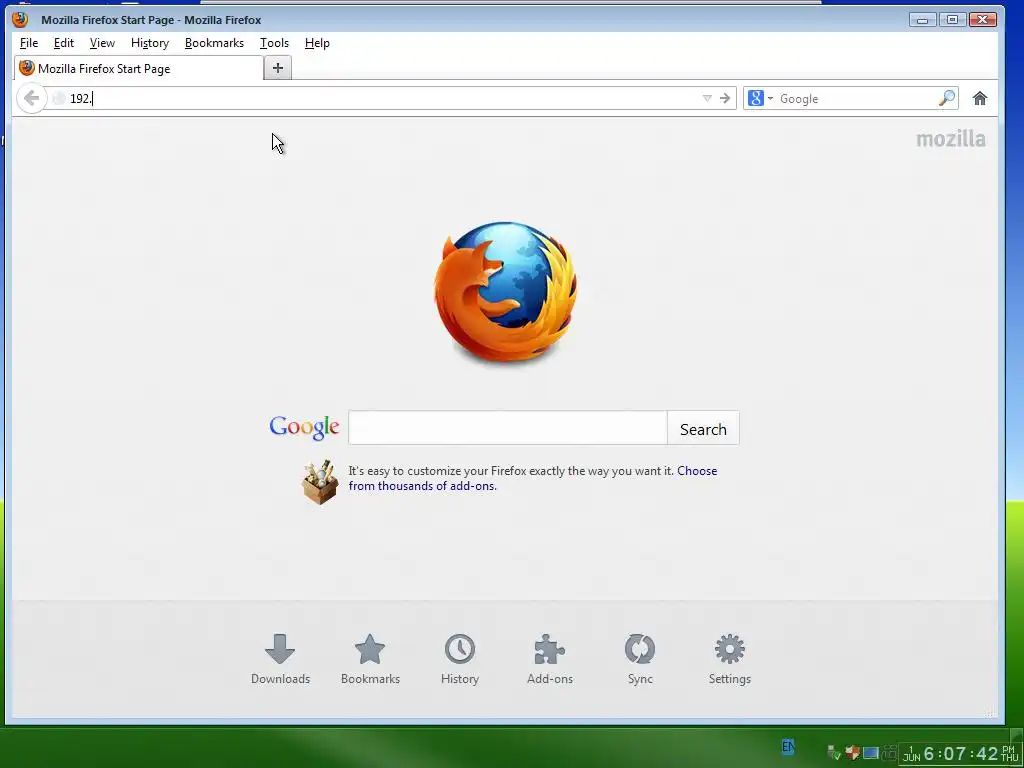Select the Mozilla Firefox Start Page tab

point(138,69)
